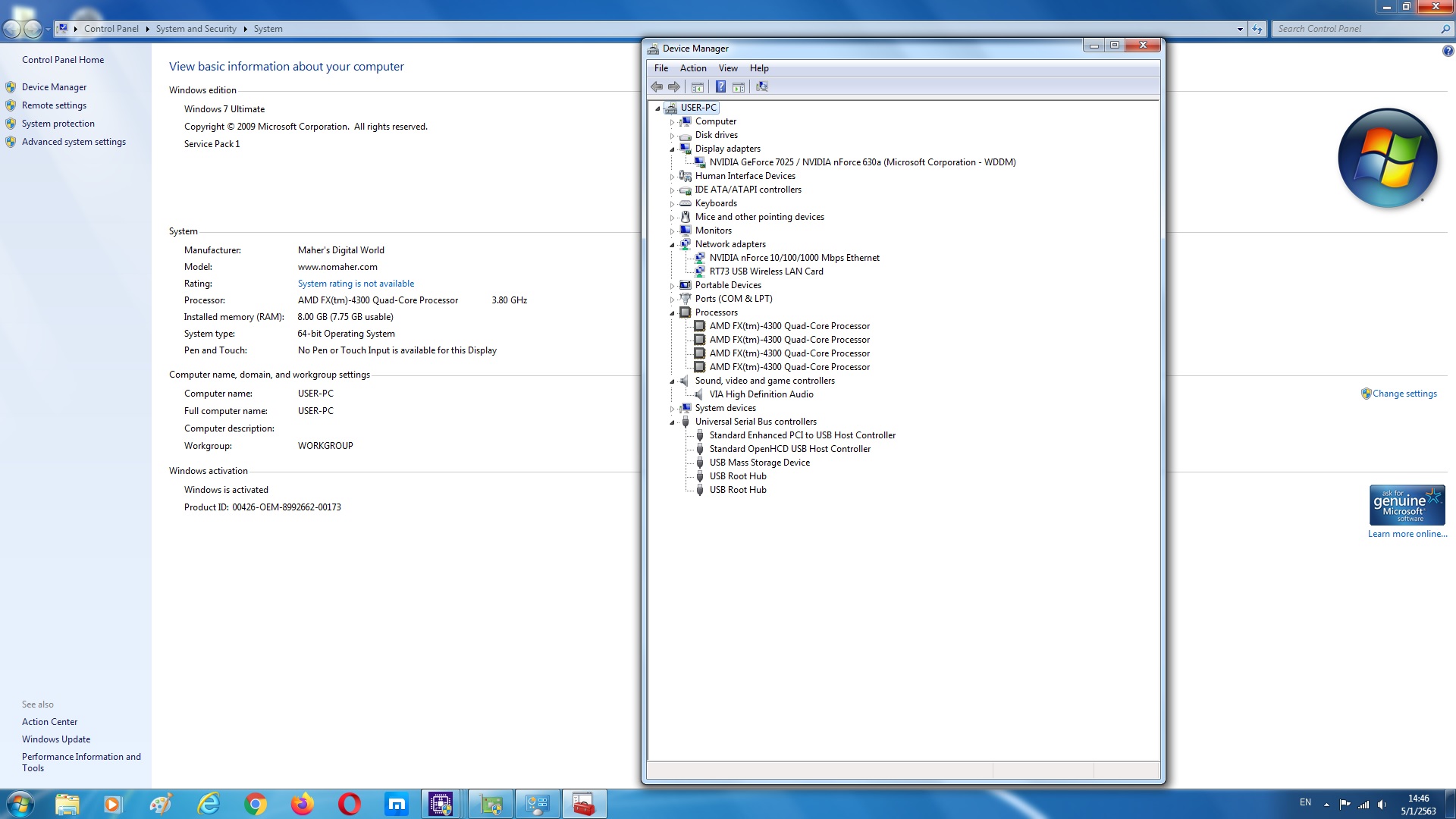This screenshot has height=819, width=1456.
Task: Select NVIDIA nForce 10/100/1000 Mbps Ethernet
Action: coord(794,258)
